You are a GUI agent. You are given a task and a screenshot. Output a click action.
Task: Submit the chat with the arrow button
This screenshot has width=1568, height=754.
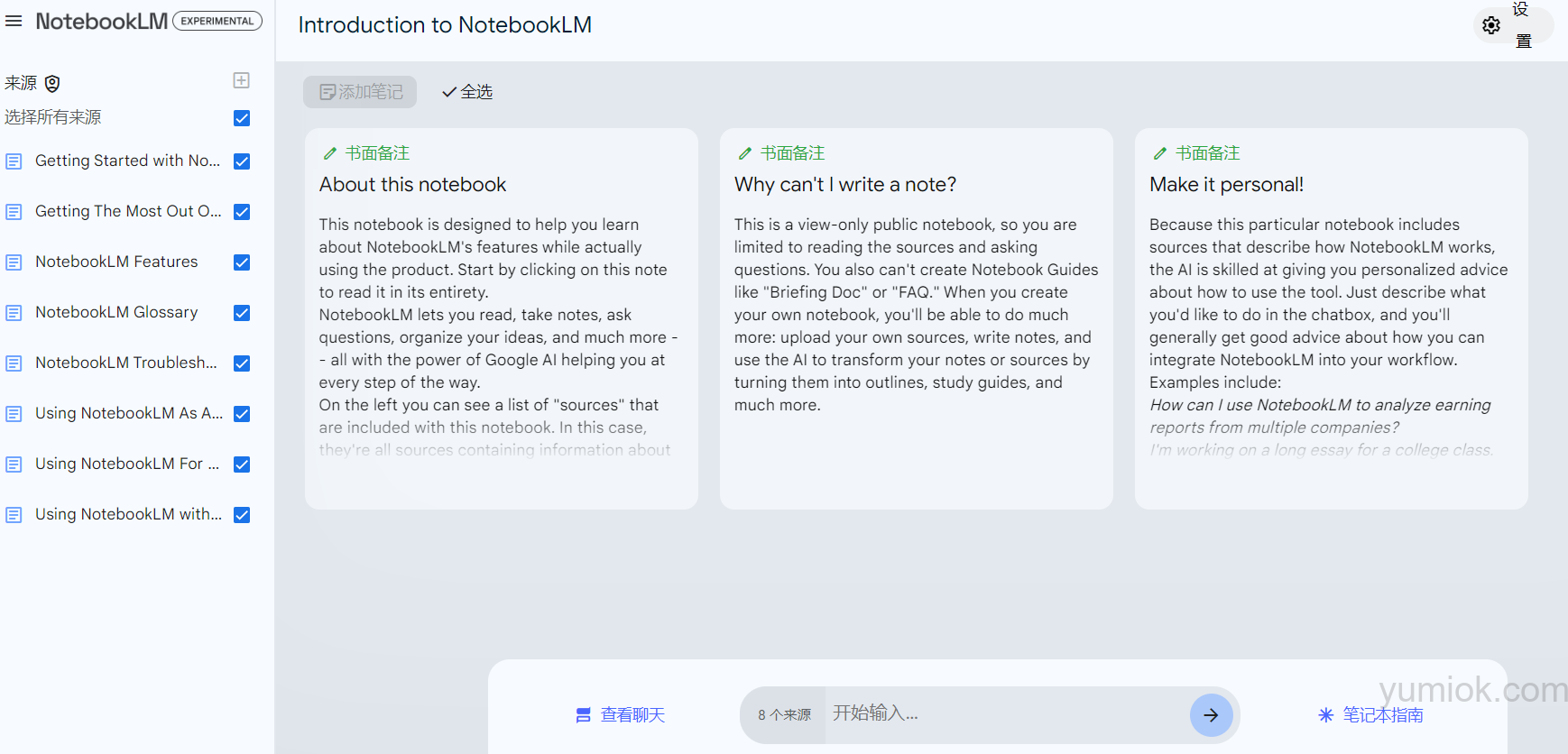point(1212,715)
